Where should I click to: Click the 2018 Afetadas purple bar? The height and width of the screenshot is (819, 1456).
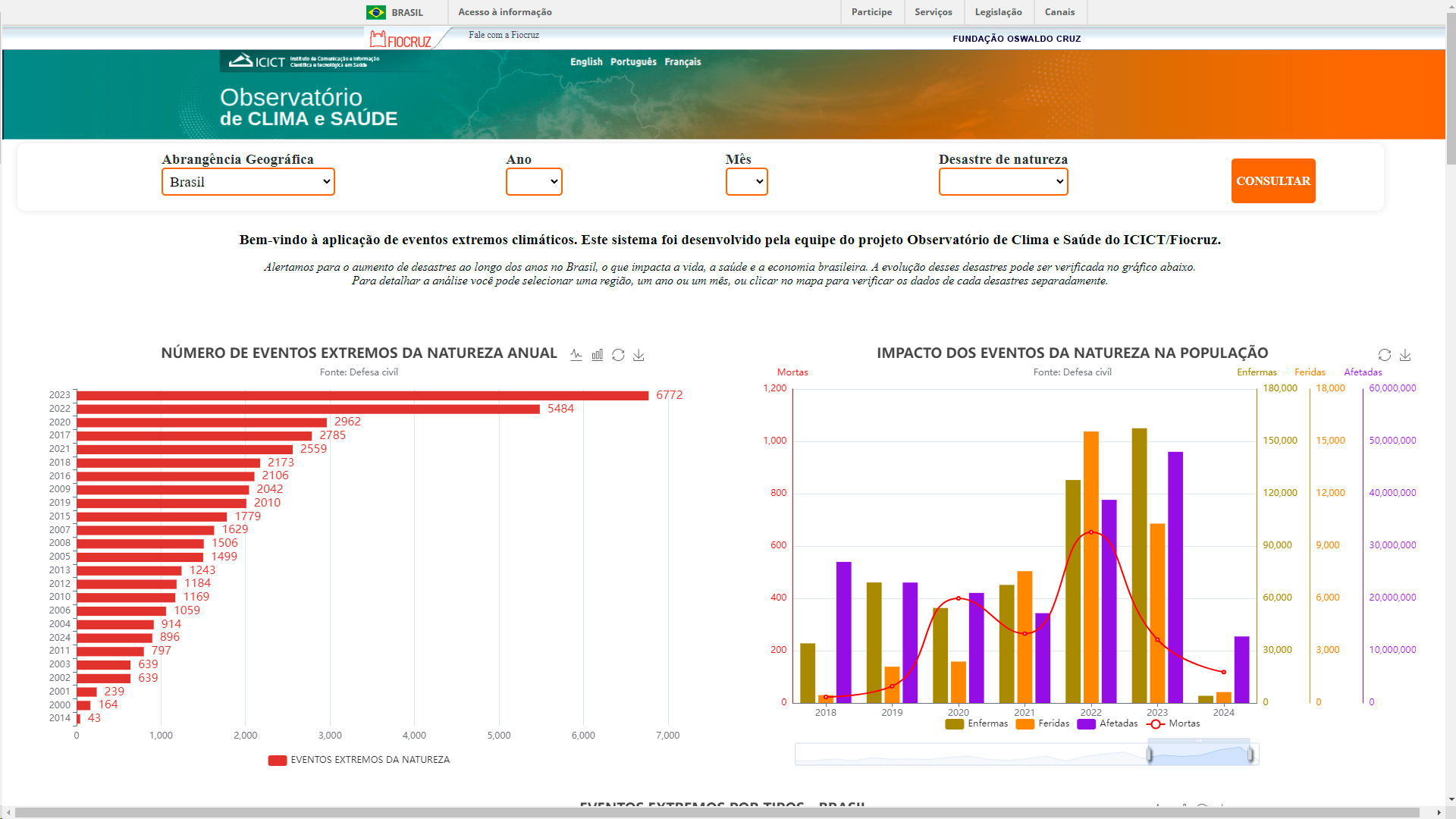click(x=844, y=632)
